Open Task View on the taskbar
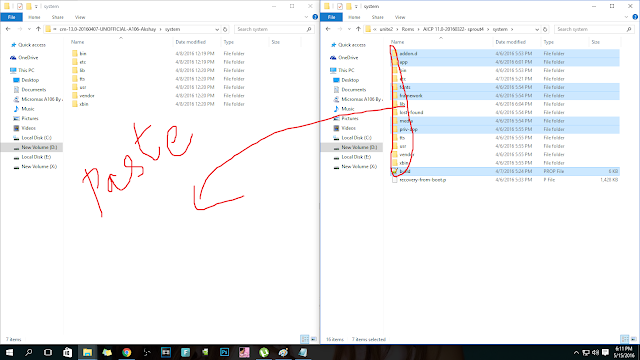Viewport: 640px width, 360px height. tap(48, 352)
